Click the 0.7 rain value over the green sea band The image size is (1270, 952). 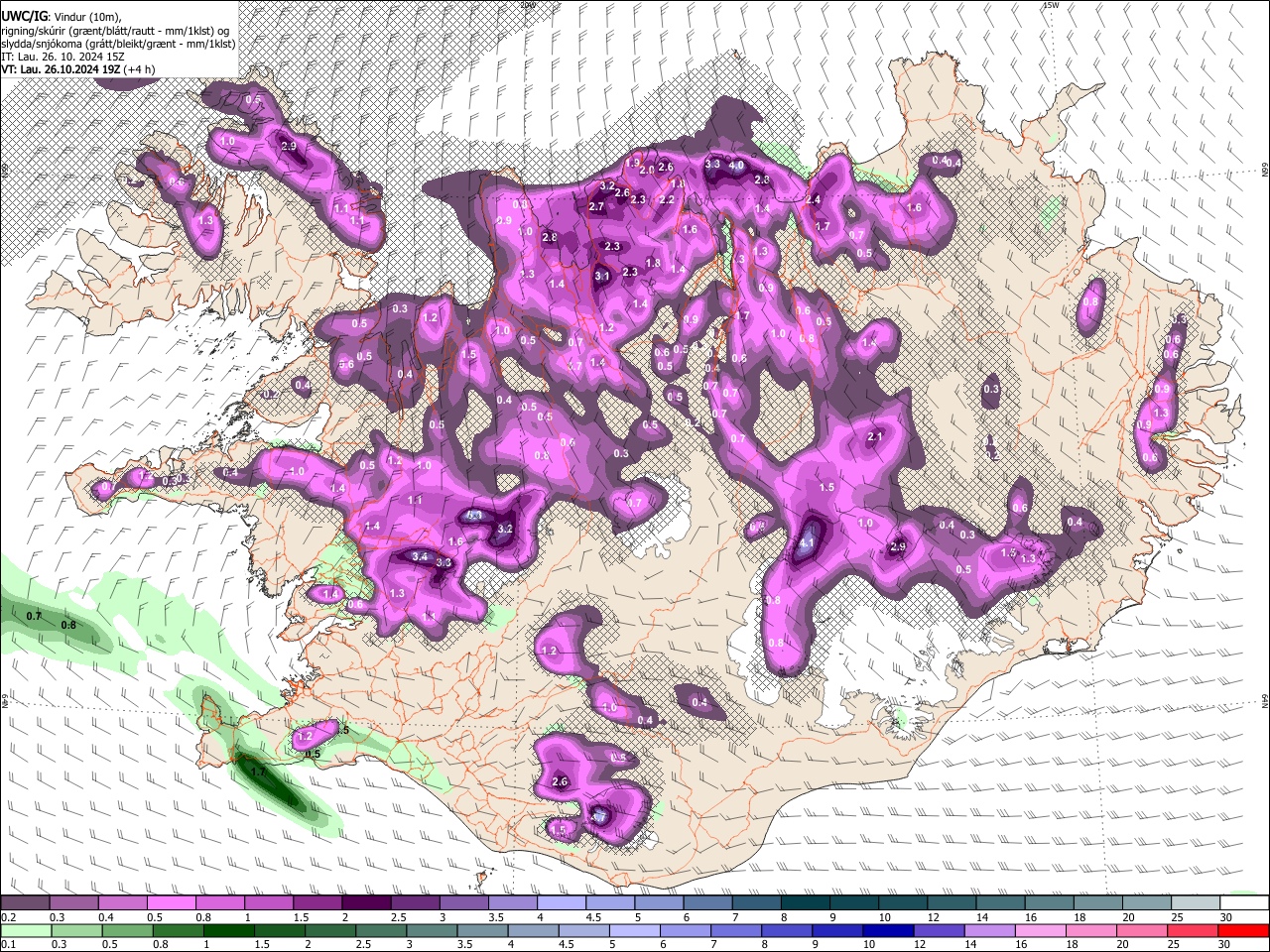34,617
